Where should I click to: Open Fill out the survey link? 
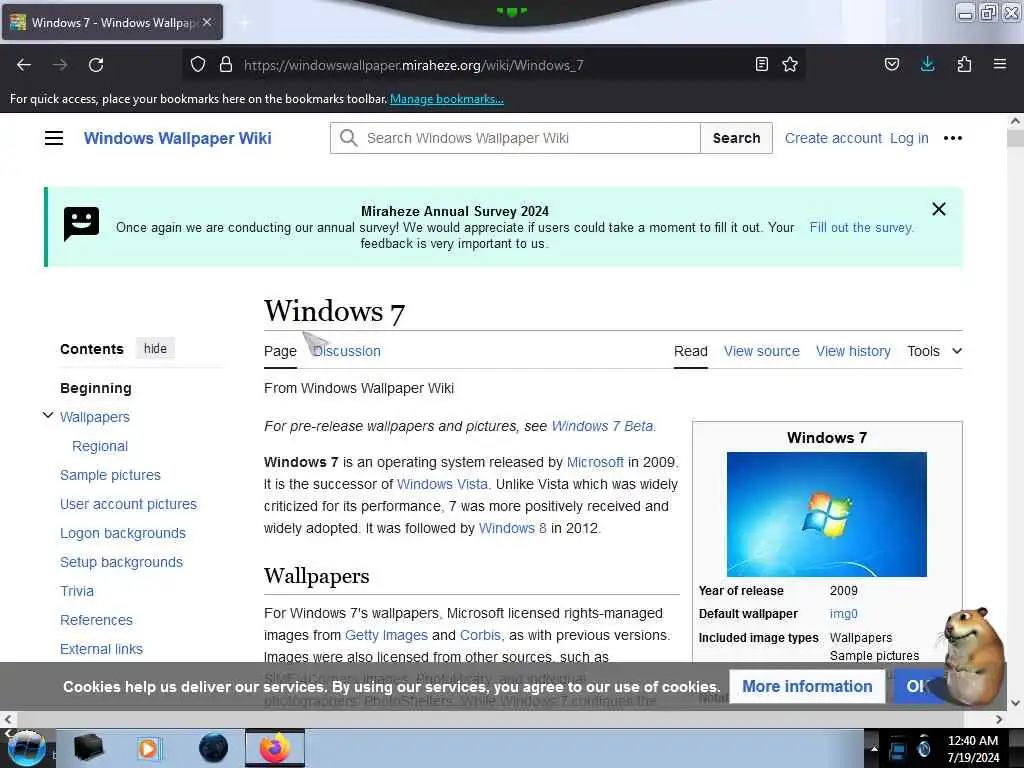tap(861, 227)
